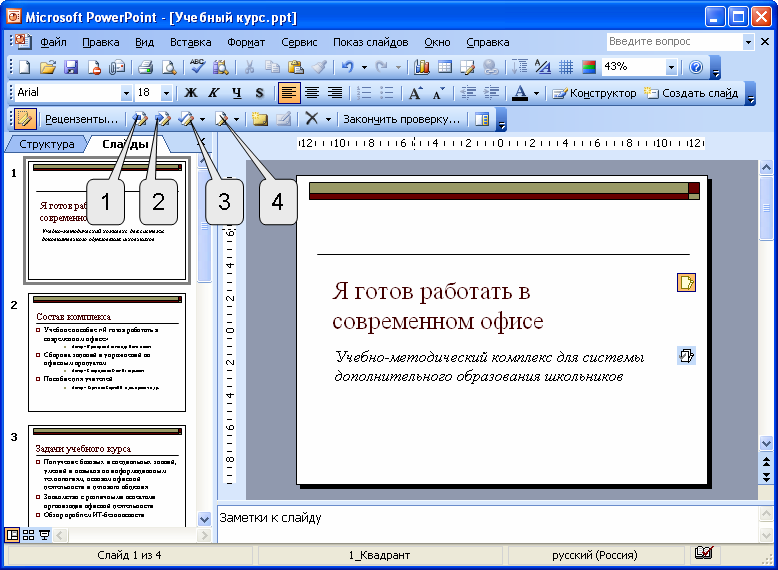Image resolution: width=778 pixels, height=570 pixels.
Task: Toggle right text alignment
Action: (335, 93)
